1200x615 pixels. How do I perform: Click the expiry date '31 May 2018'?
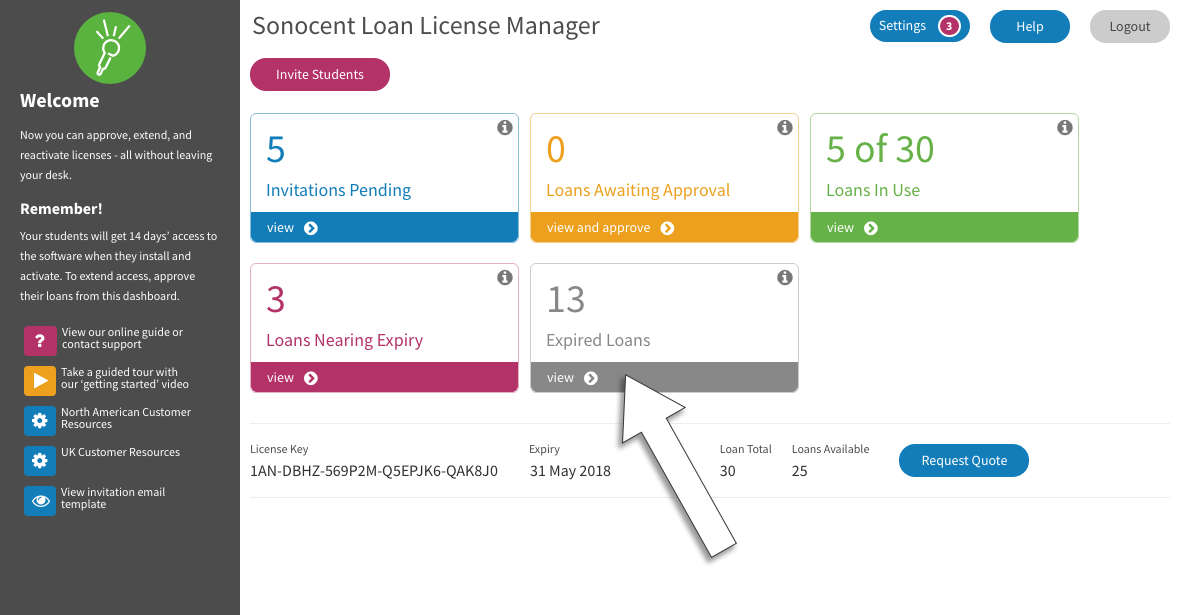pos(570,471)
